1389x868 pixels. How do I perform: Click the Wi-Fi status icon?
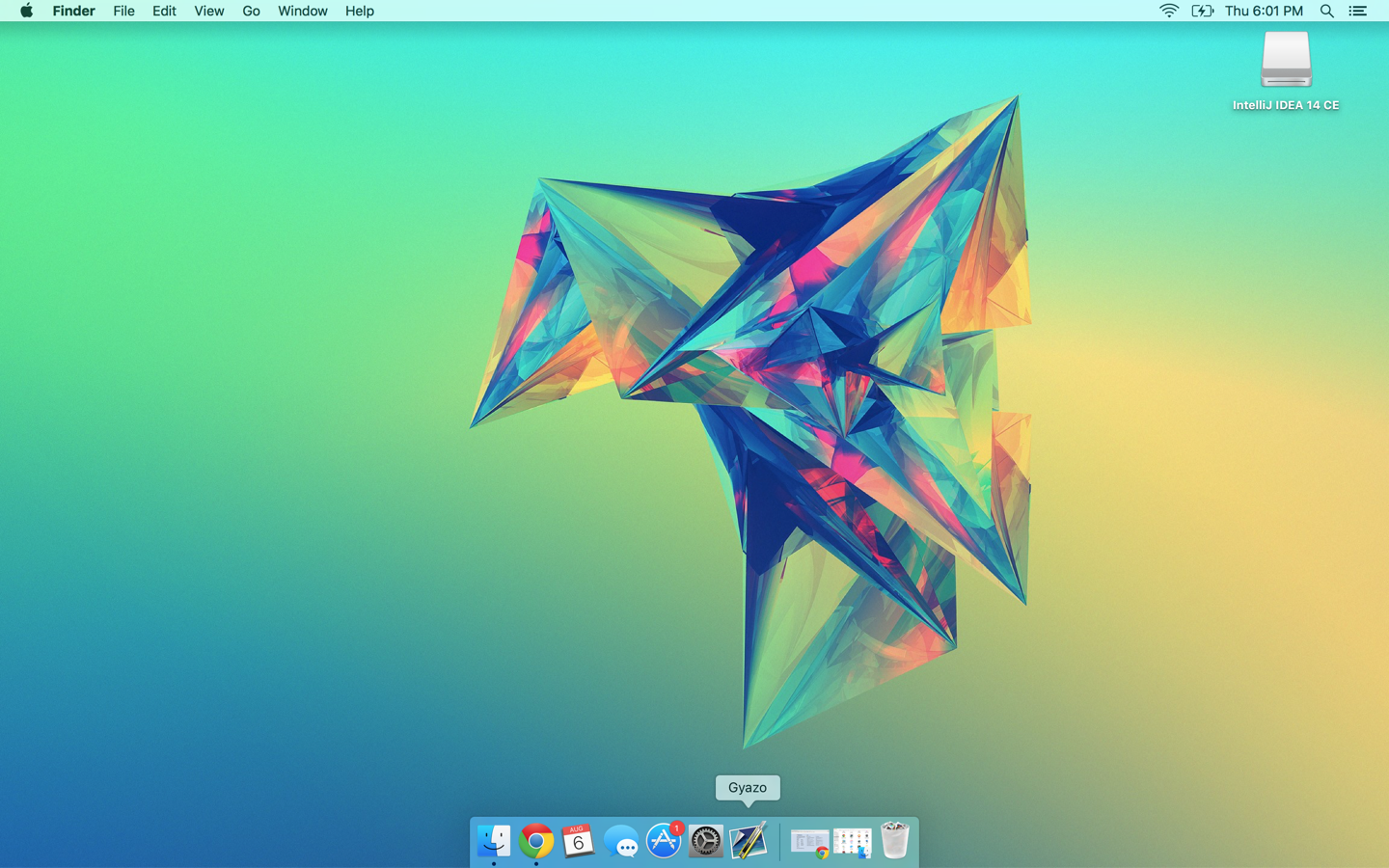[x=1168, y=11]
